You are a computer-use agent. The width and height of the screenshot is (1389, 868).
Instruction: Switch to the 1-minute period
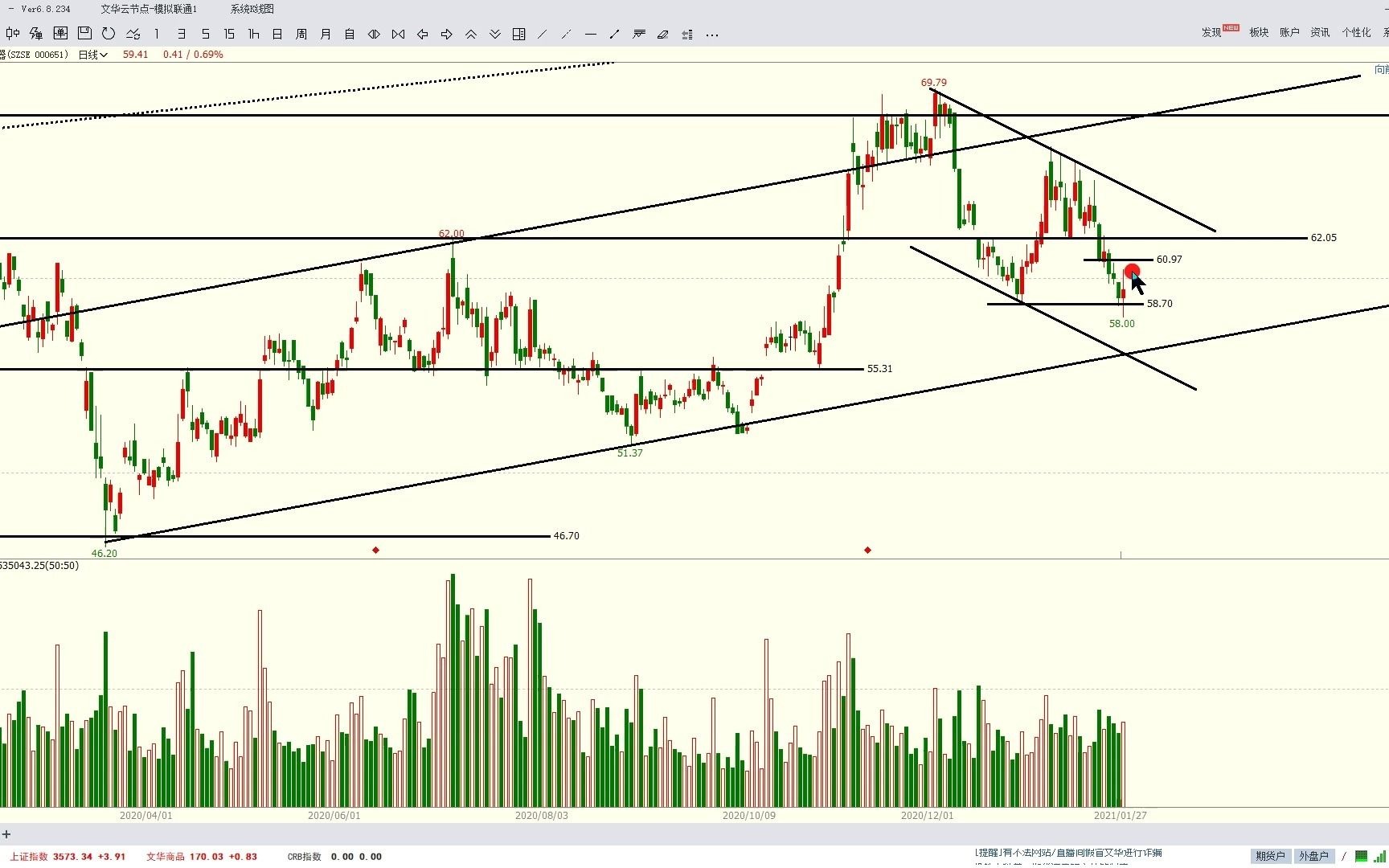pos(157,34)
